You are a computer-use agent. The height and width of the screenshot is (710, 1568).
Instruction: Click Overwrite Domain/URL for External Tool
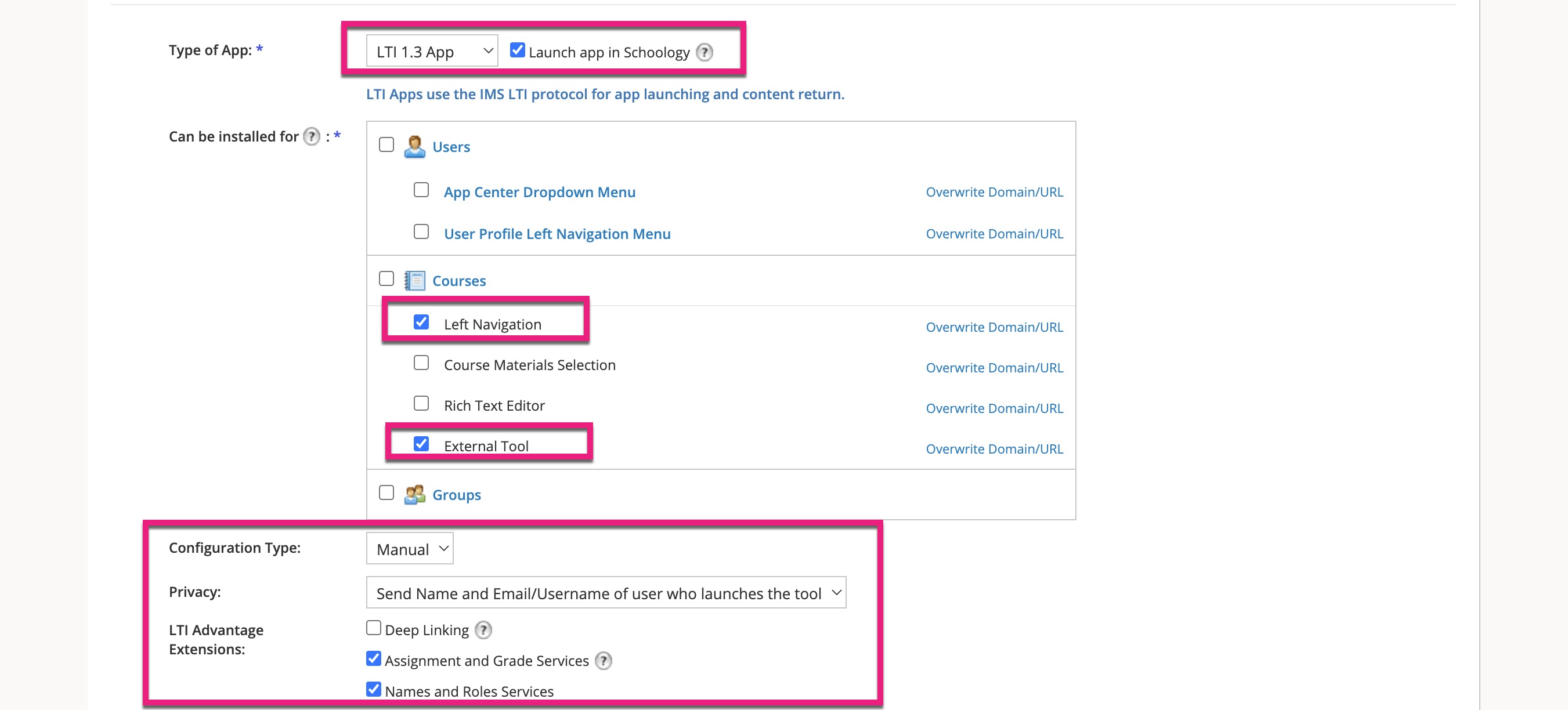point(994,449)
